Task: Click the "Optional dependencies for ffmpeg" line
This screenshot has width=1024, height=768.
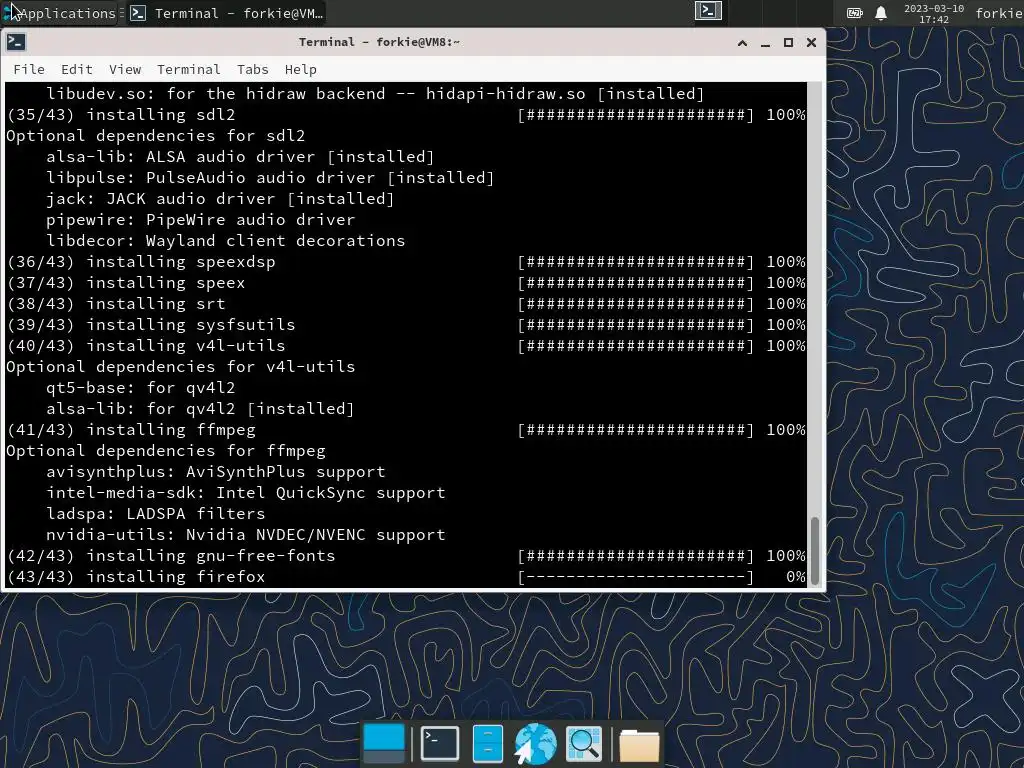Action: pyautogui.click(x=166, y=451)
